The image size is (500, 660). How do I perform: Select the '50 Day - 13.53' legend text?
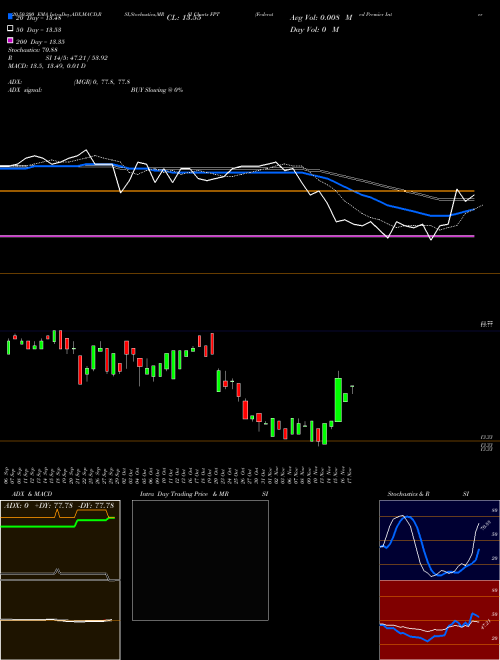click(39, 30)
